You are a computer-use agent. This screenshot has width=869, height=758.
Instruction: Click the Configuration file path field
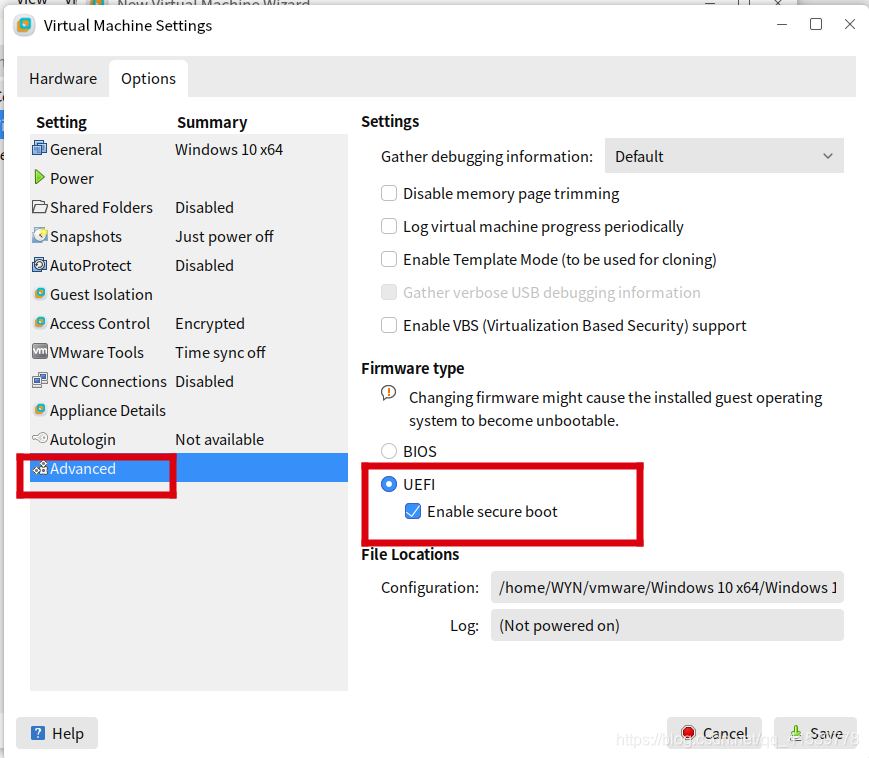pos(667,587)
